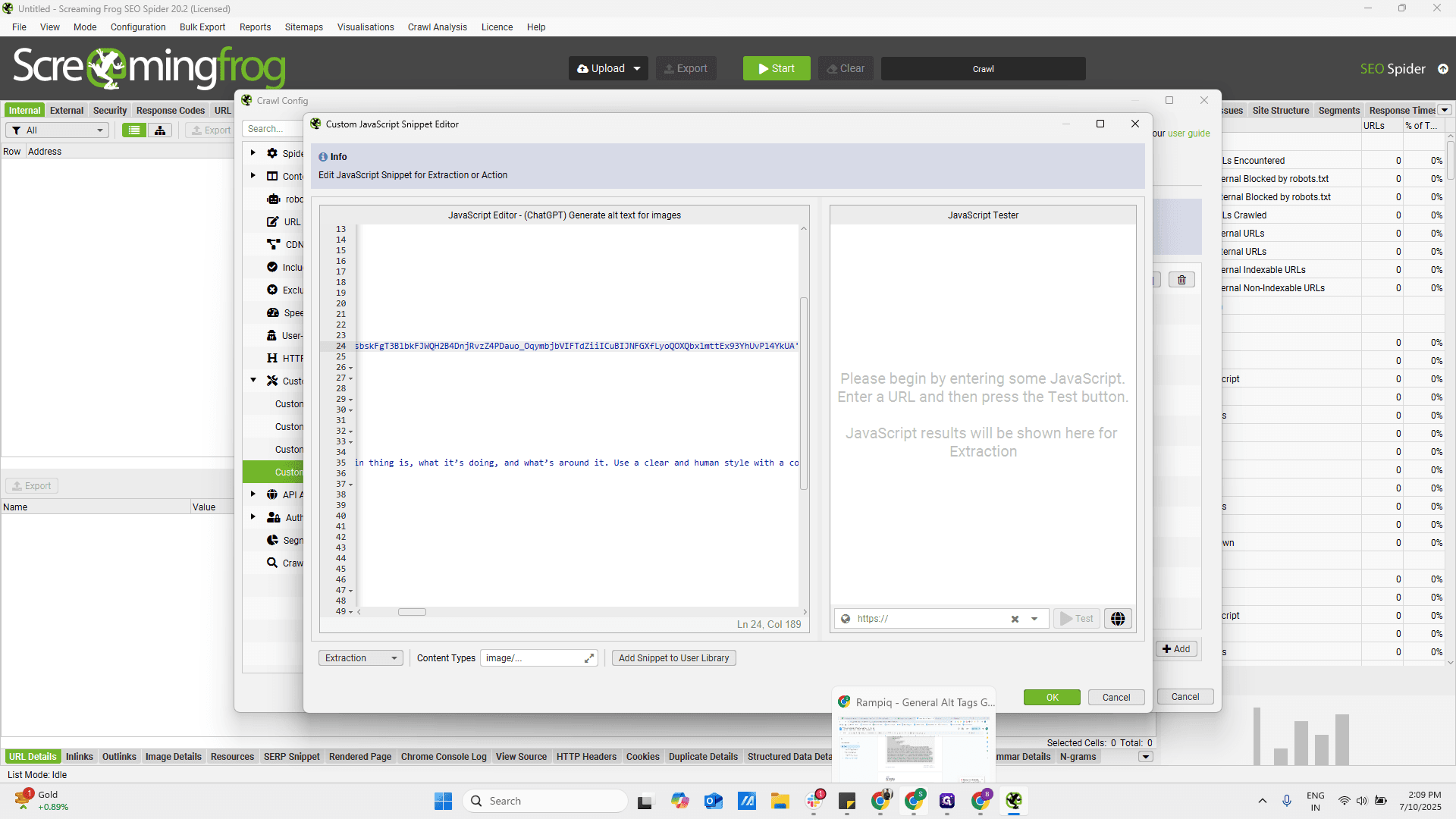Screen dimensions: 1456x819
Task: Click Add Snippet to User Library
Action: click(673, 658)
